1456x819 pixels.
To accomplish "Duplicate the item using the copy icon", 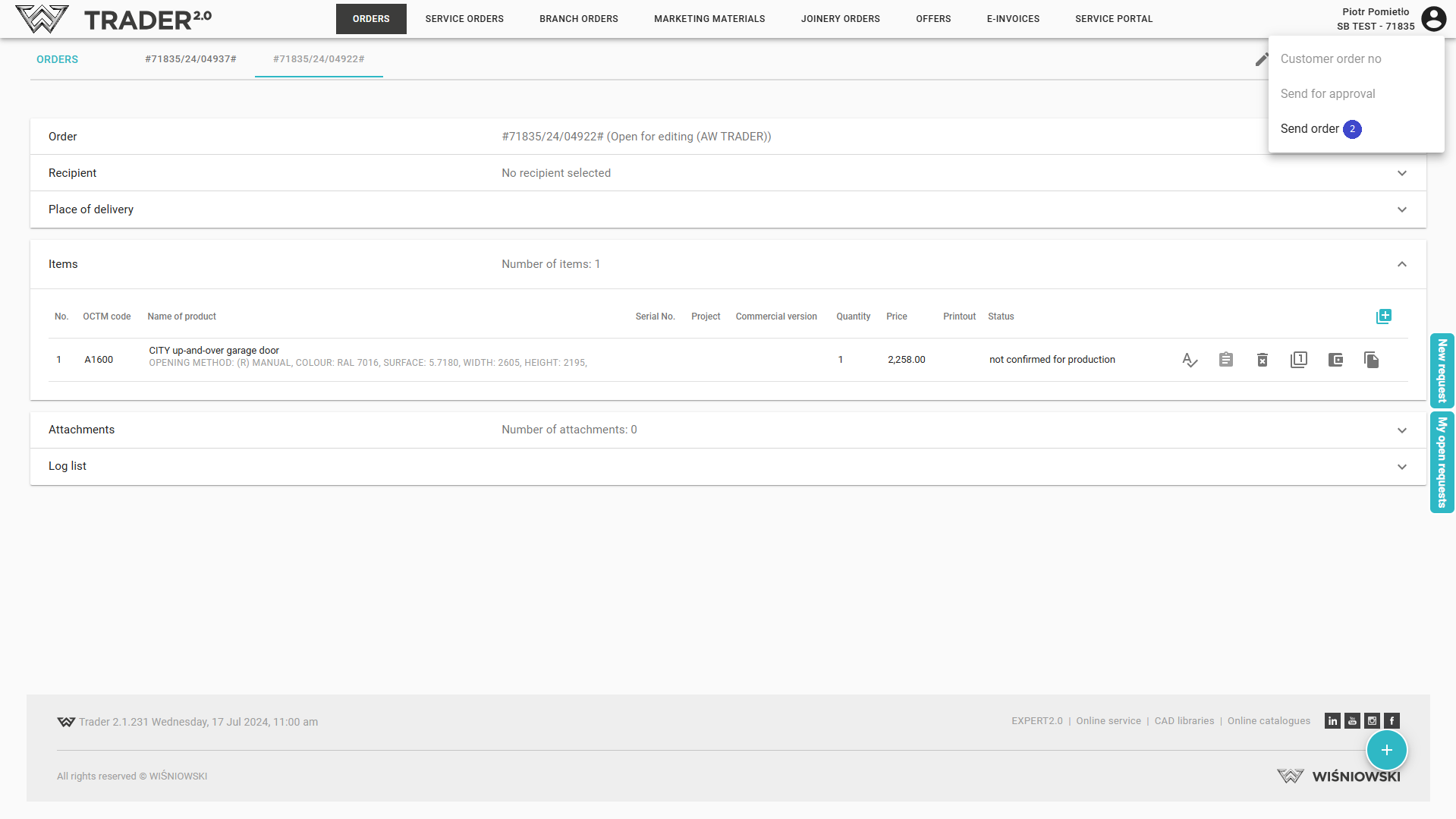I will [1371, 360].
